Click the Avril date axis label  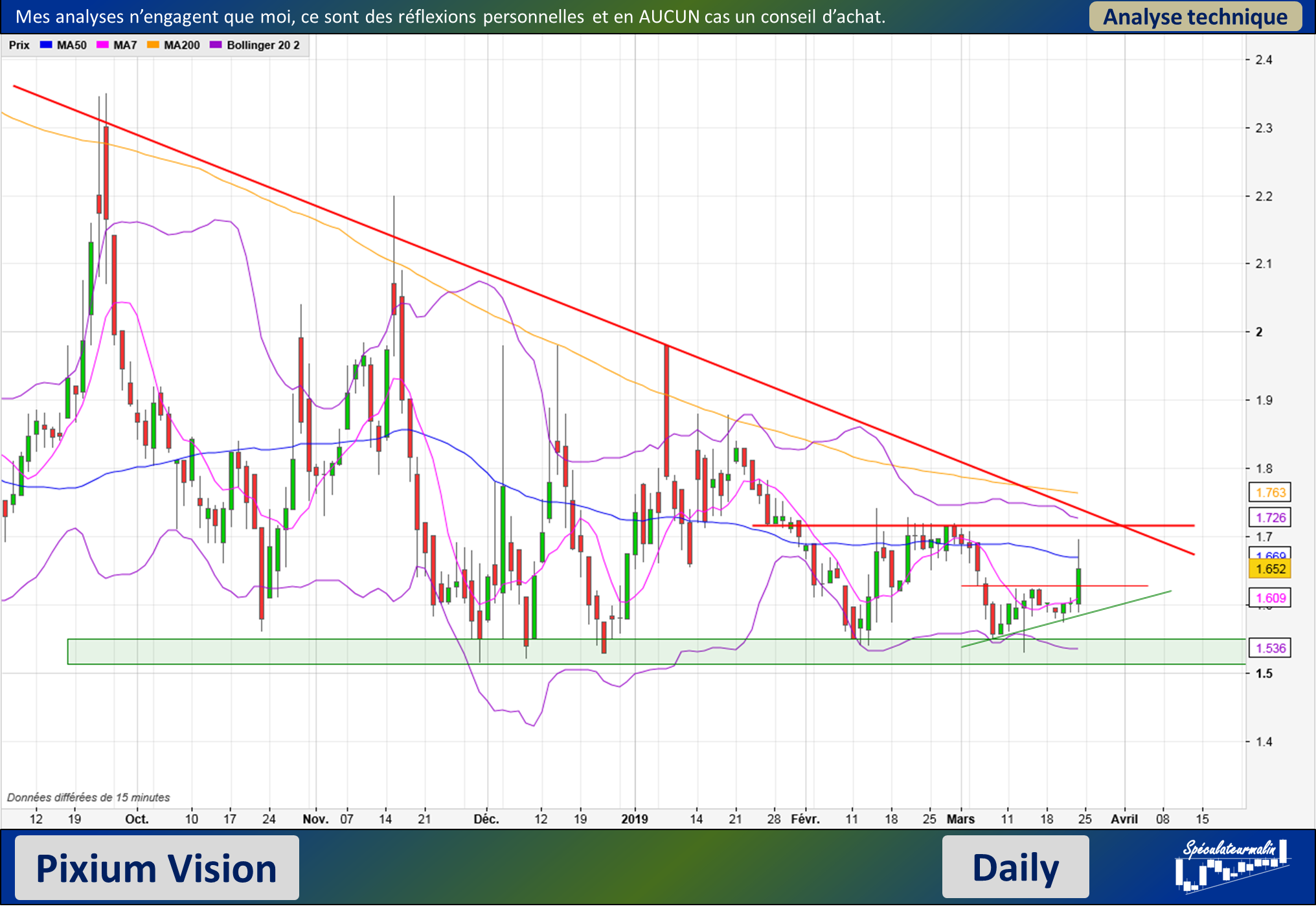(1124, 819)
